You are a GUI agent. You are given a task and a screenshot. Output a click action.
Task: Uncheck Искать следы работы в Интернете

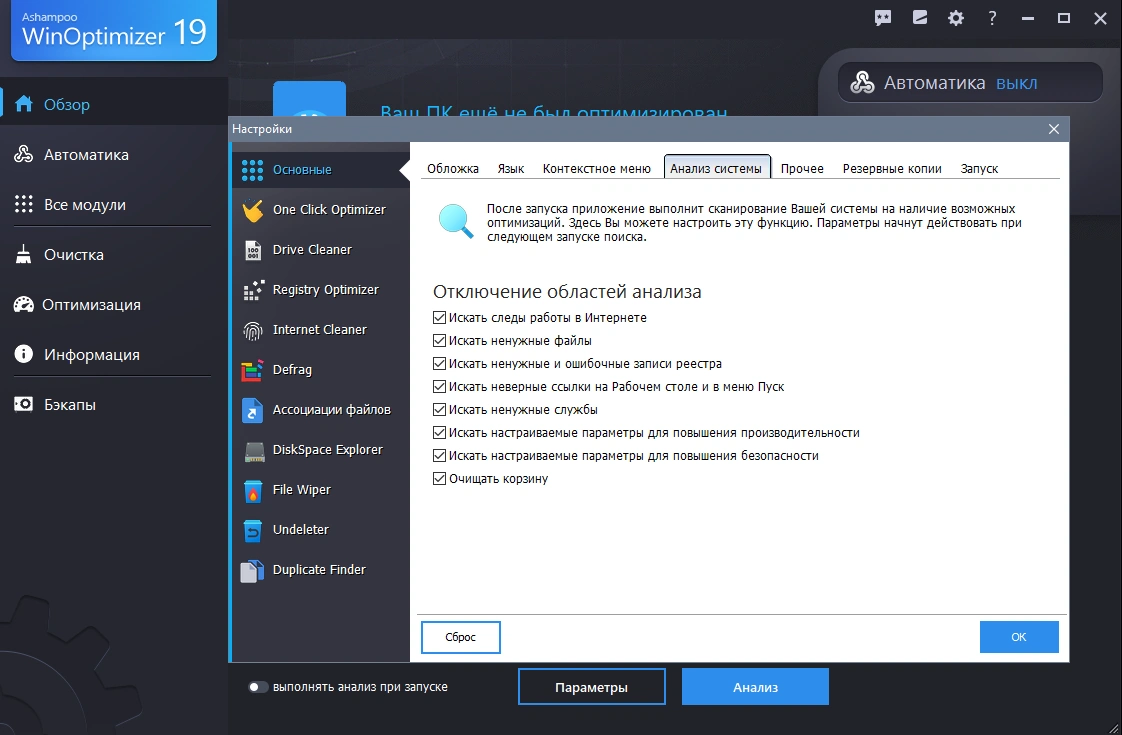pos(439,318)
